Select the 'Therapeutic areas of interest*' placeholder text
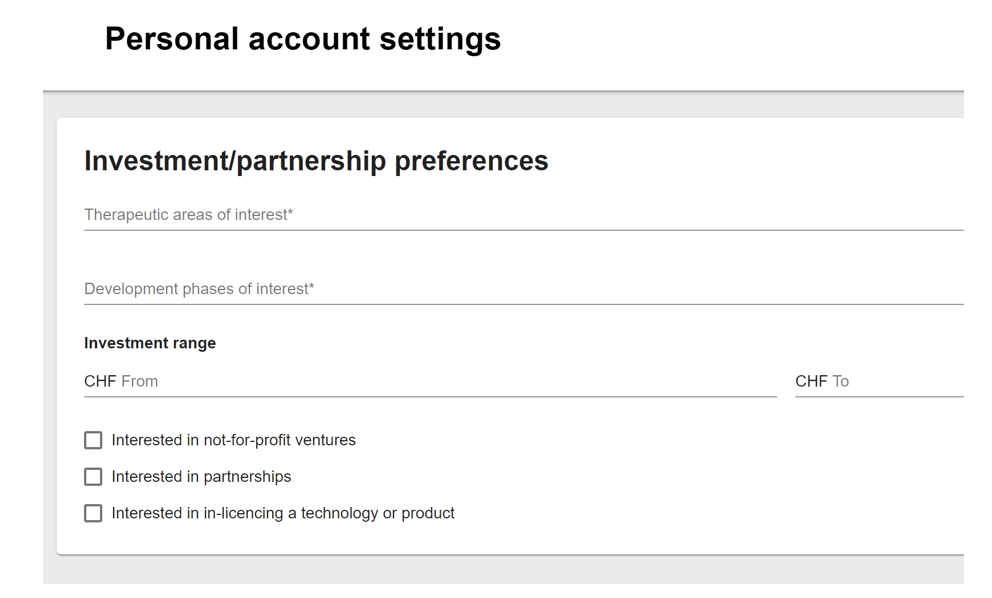Image resolution: width=992 pixels, height=598 pixels. (188, 215)
